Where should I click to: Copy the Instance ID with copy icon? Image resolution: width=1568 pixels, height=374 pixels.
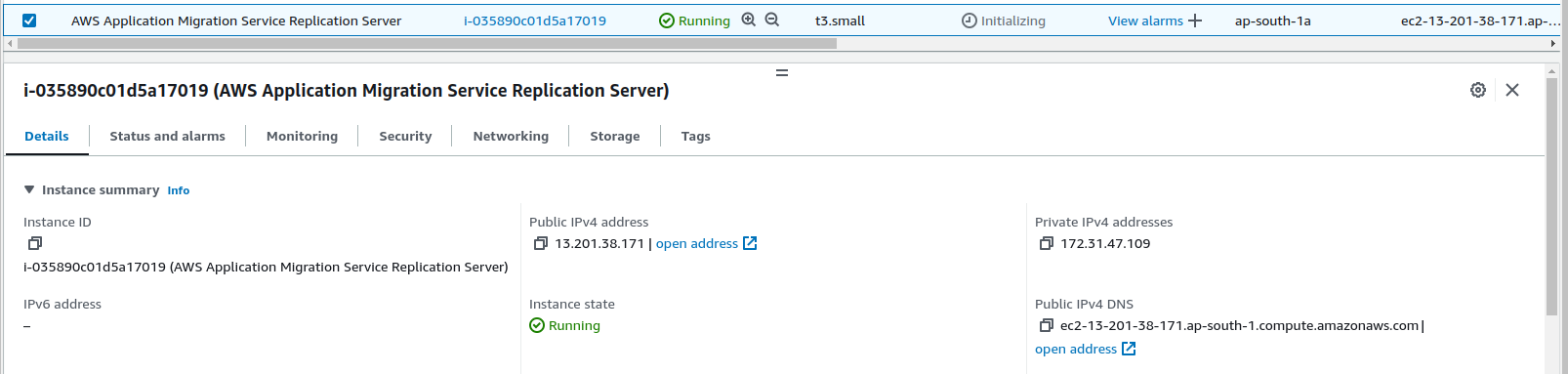coord(35,243)
